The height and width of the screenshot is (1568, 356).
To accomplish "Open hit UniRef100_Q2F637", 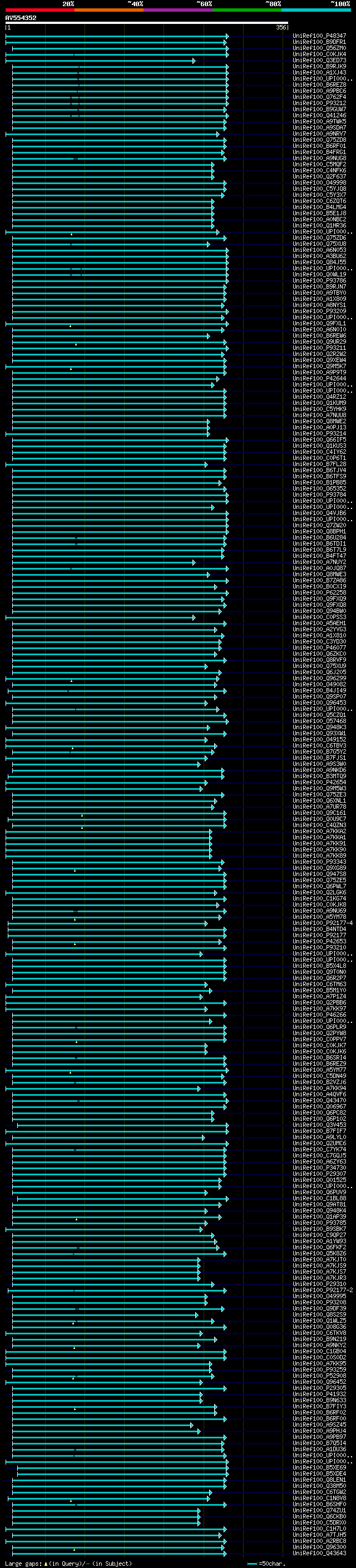I will 319,176.
